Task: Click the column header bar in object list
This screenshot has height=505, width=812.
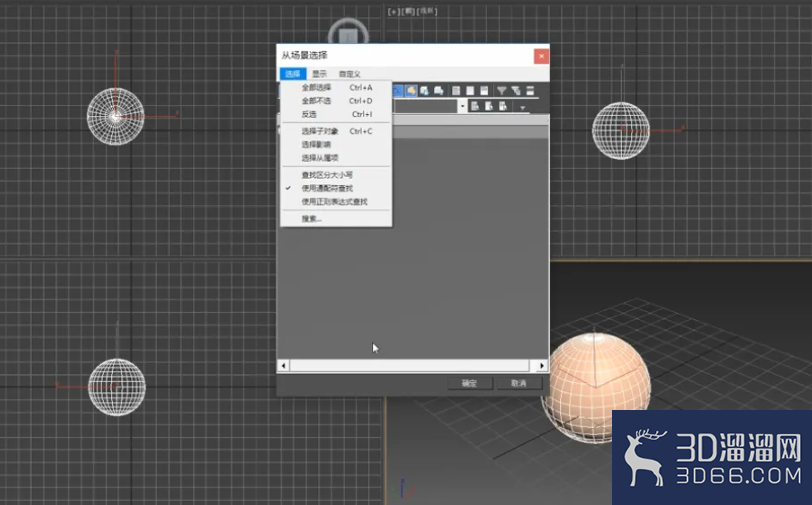Action: pos(470,120)
